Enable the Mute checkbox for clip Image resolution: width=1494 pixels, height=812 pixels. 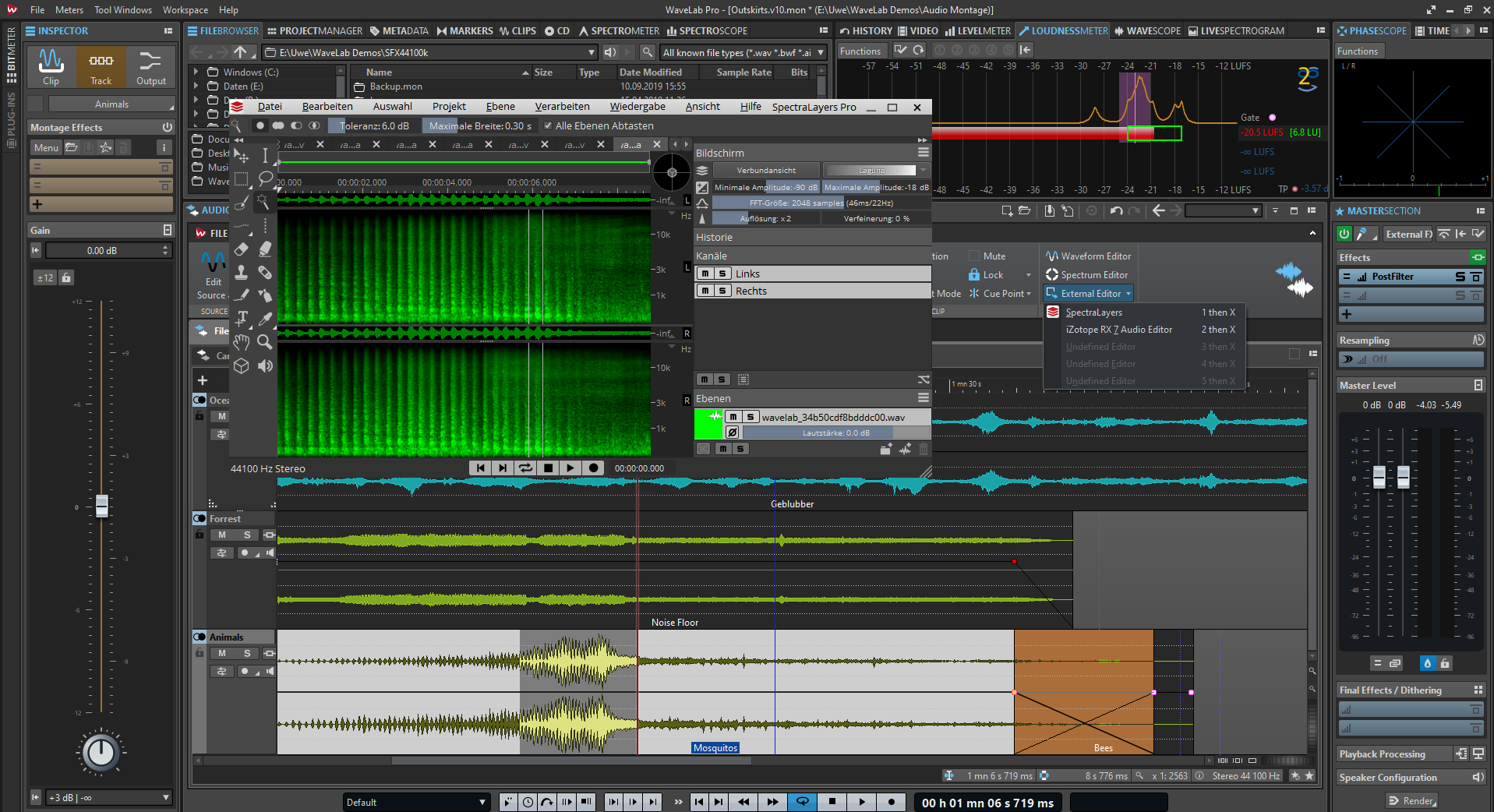974,256
